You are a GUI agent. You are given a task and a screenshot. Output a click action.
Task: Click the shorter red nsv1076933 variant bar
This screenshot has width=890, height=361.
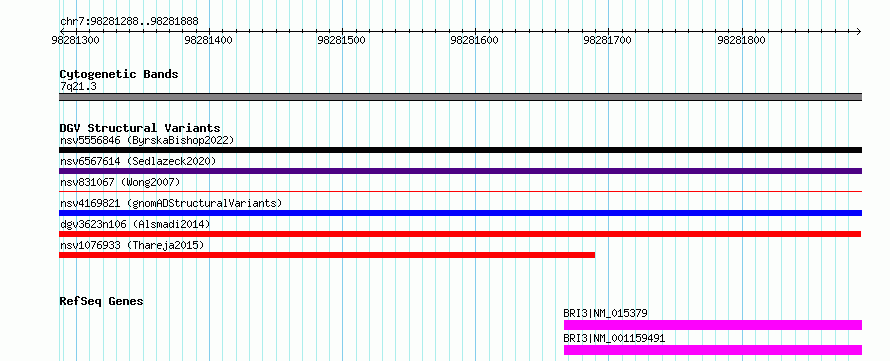327,255
